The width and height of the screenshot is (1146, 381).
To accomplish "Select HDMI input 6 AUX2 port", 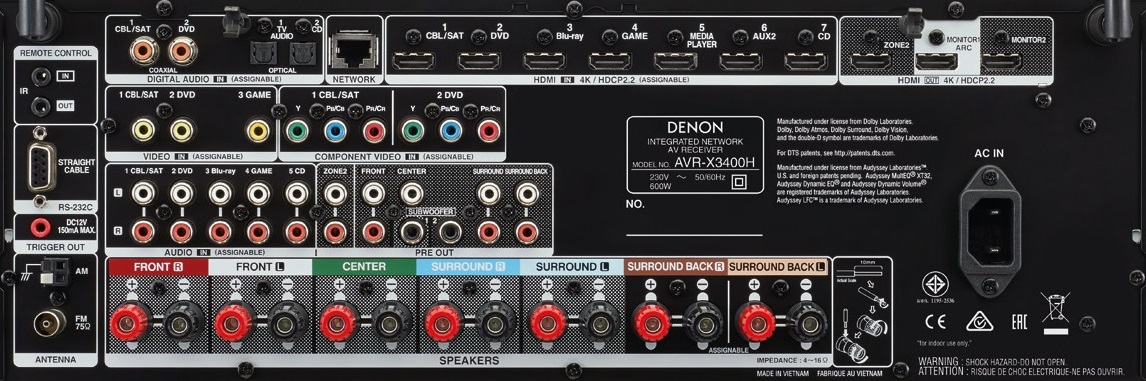I will (740, 61).
